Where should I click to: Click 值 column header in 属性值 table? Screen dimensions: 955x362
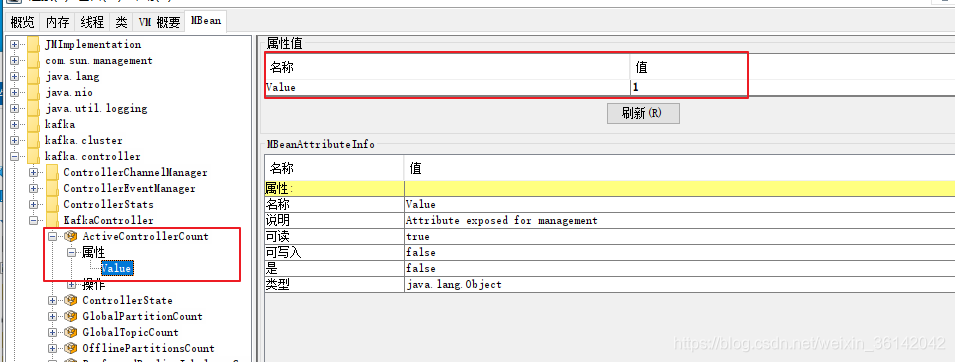pos(792,67)
